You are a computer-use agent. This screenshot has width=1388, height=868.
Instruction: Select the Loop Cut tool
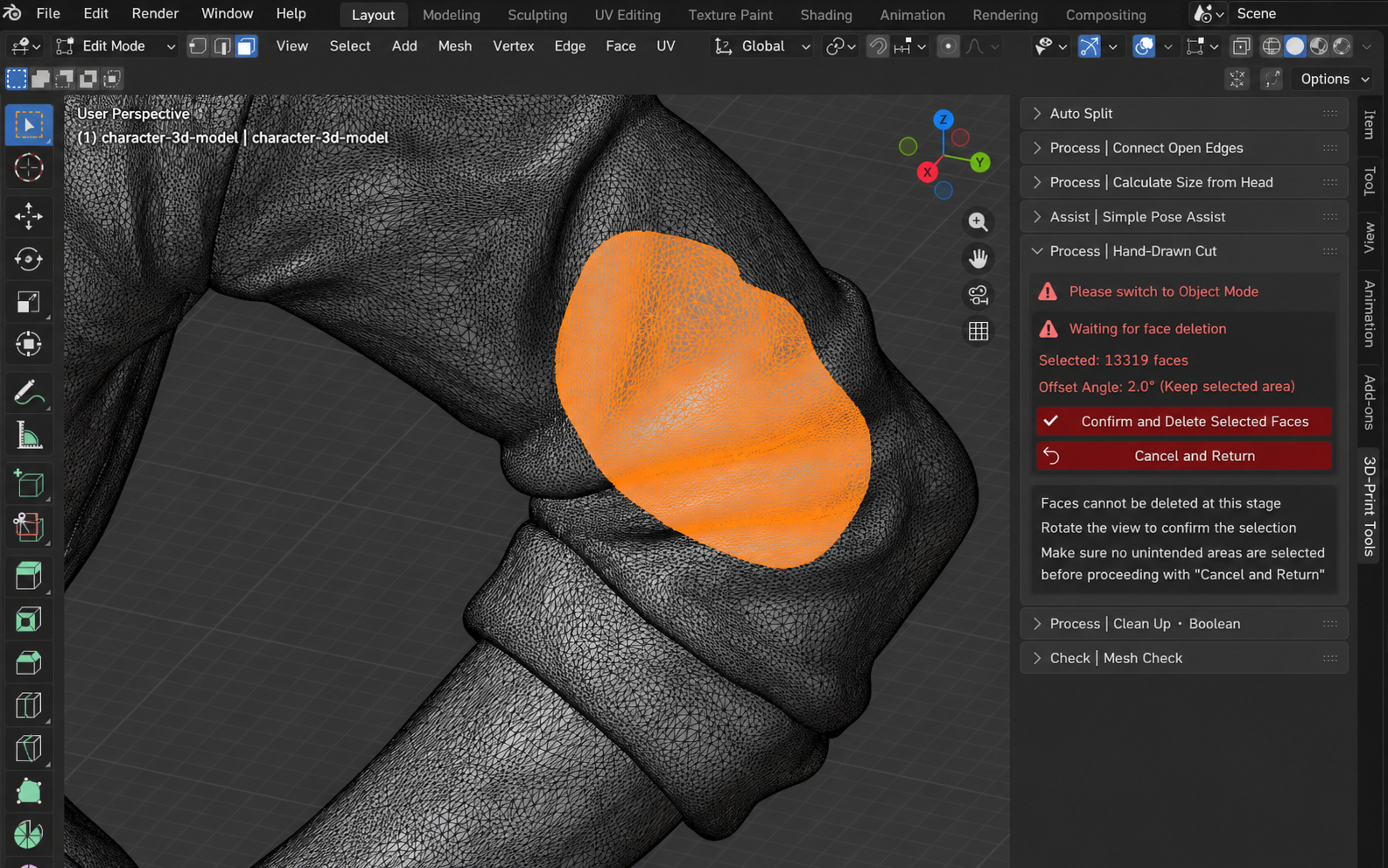[28, 705]
